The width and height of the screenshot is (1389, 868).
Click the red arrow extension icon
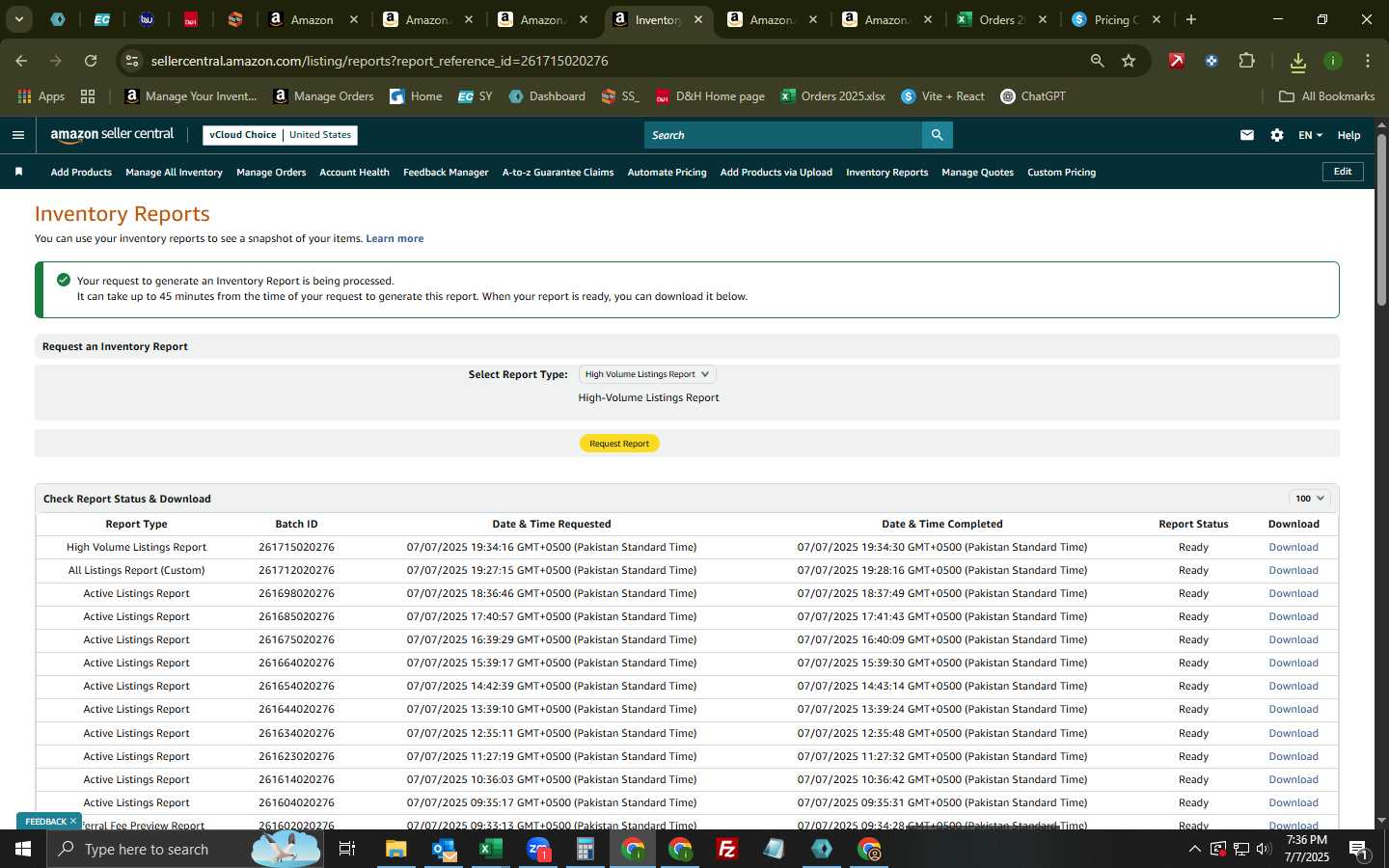tap(1177, 61)
